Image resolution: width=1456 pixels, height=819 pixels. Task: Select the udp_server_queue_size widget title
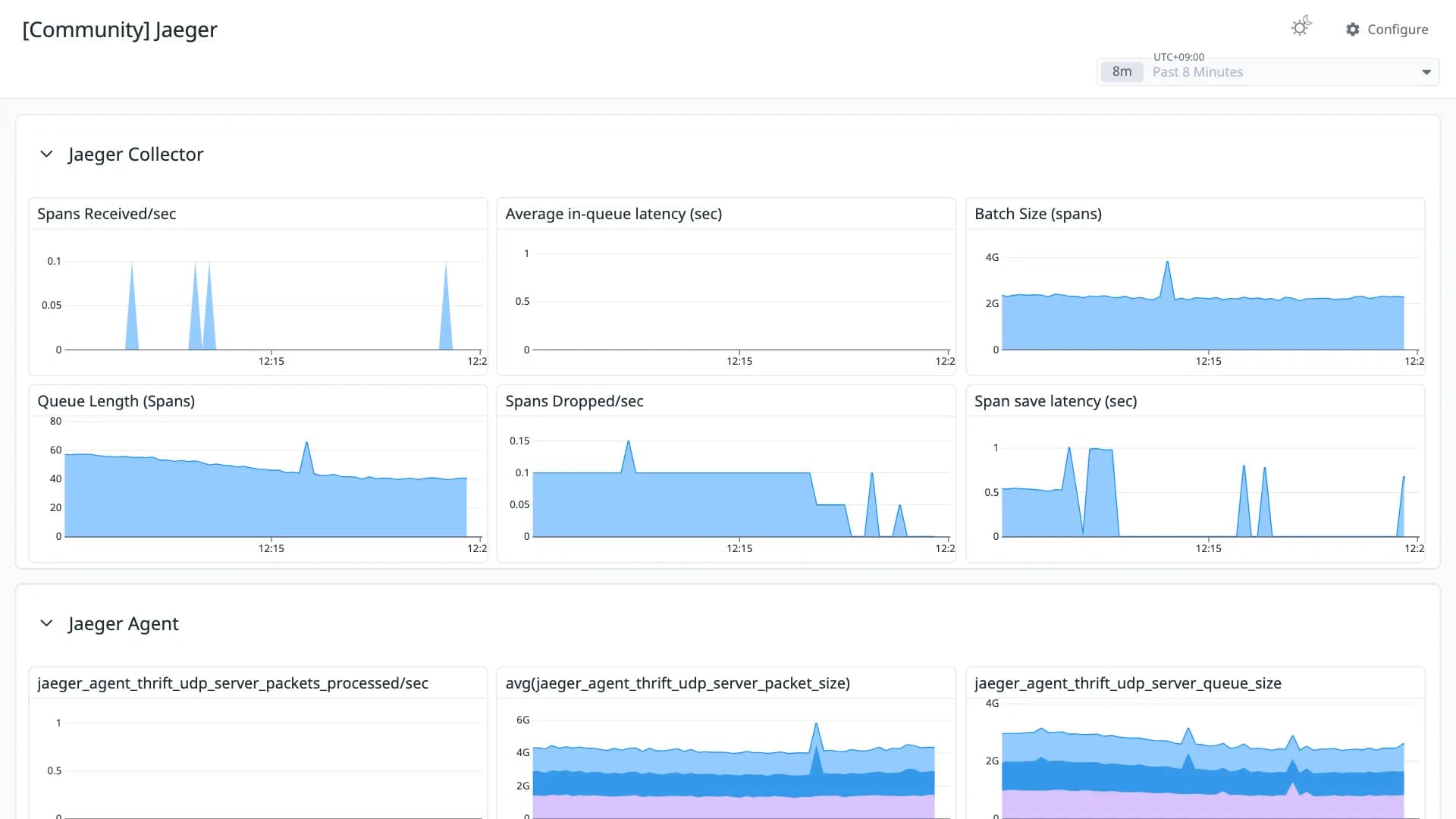1128,683
